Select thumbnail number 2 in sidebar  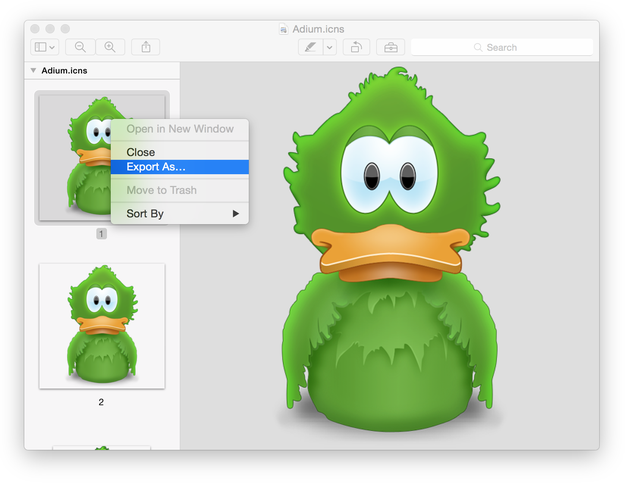[x=102, y=326]
